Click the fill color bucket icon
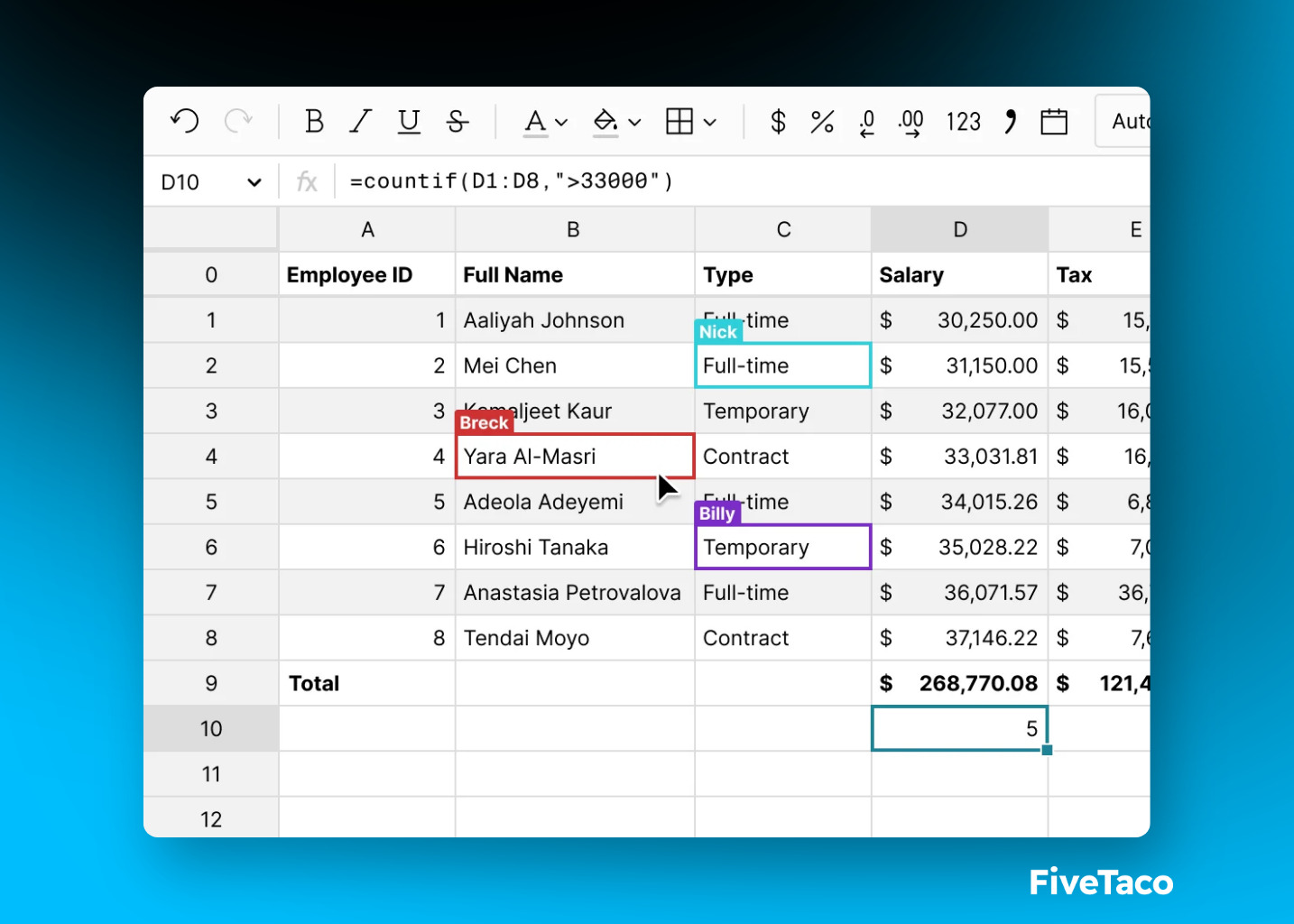Image resolution: width=1294 pixels, height=924 pixels. pyautogui.click(x=605, y=122)
